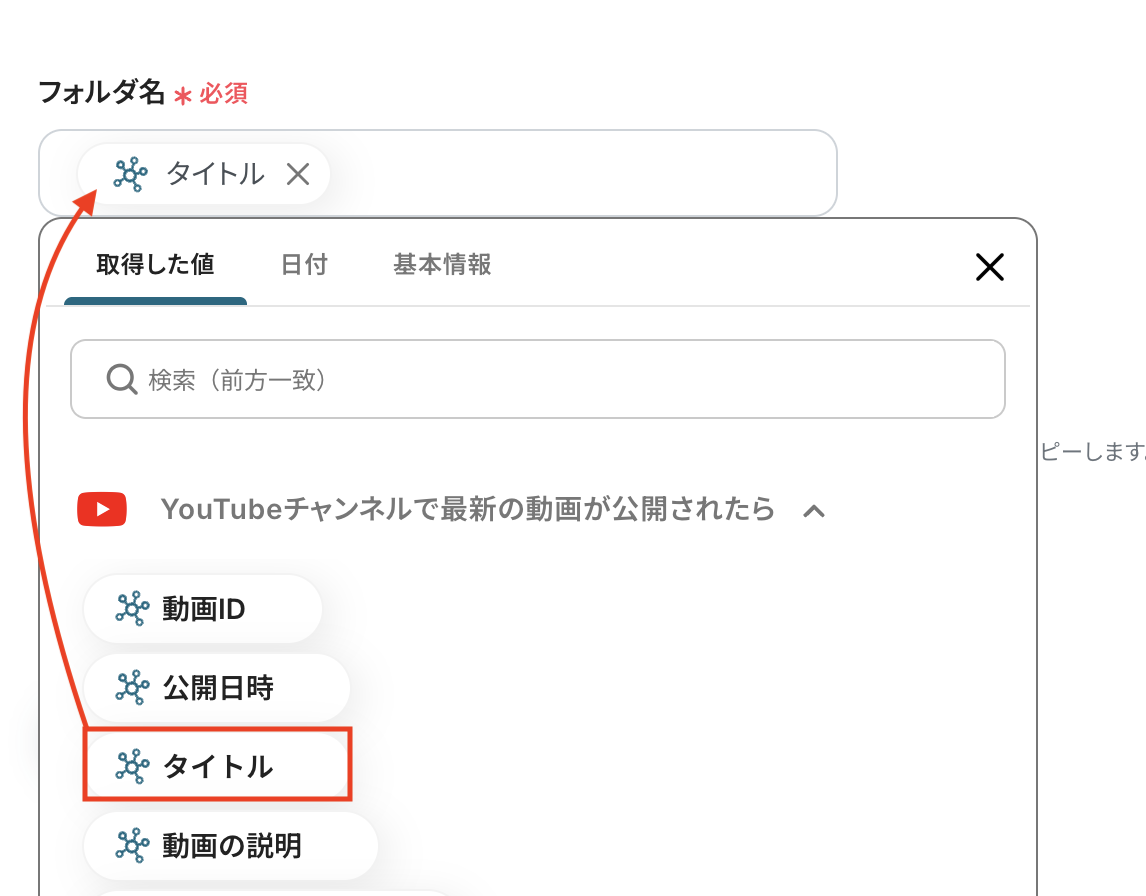Collapse the YouTube trigger section chevron
This screenshot has width=1146, height=896.
pos(814,511)
